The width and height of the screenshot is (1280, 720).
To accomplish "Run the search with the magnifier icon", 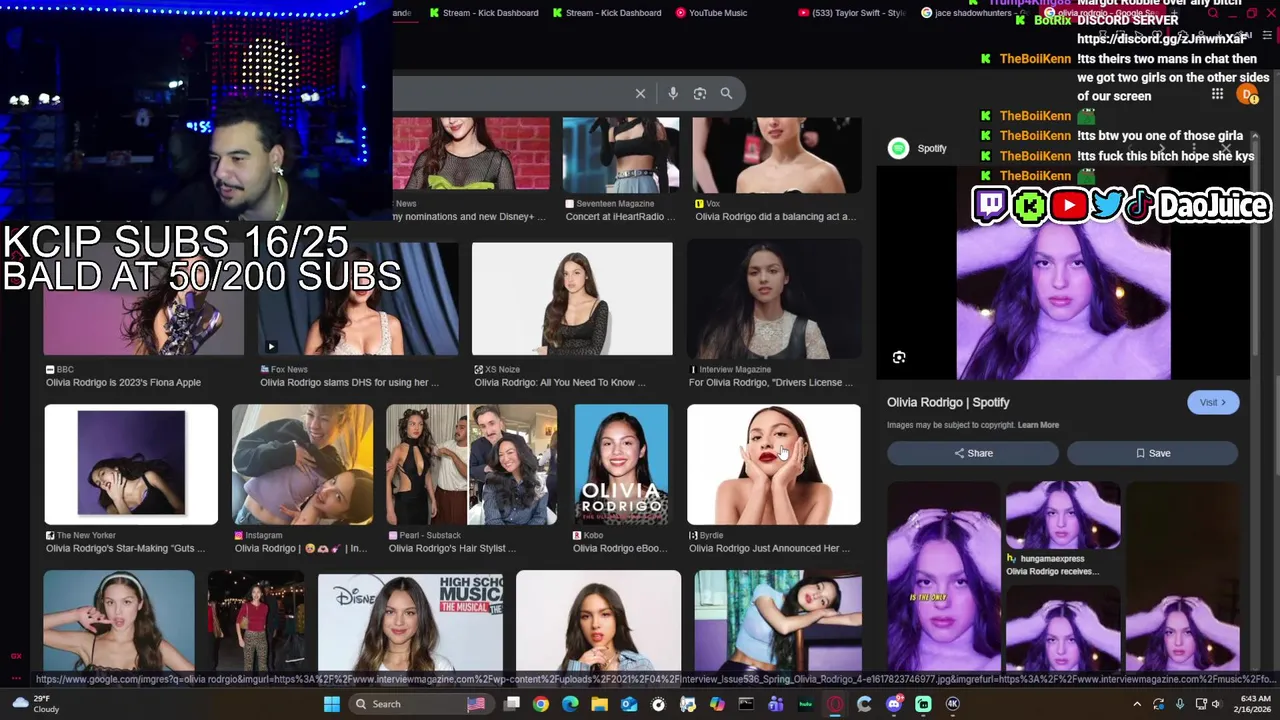I will 726,93.
